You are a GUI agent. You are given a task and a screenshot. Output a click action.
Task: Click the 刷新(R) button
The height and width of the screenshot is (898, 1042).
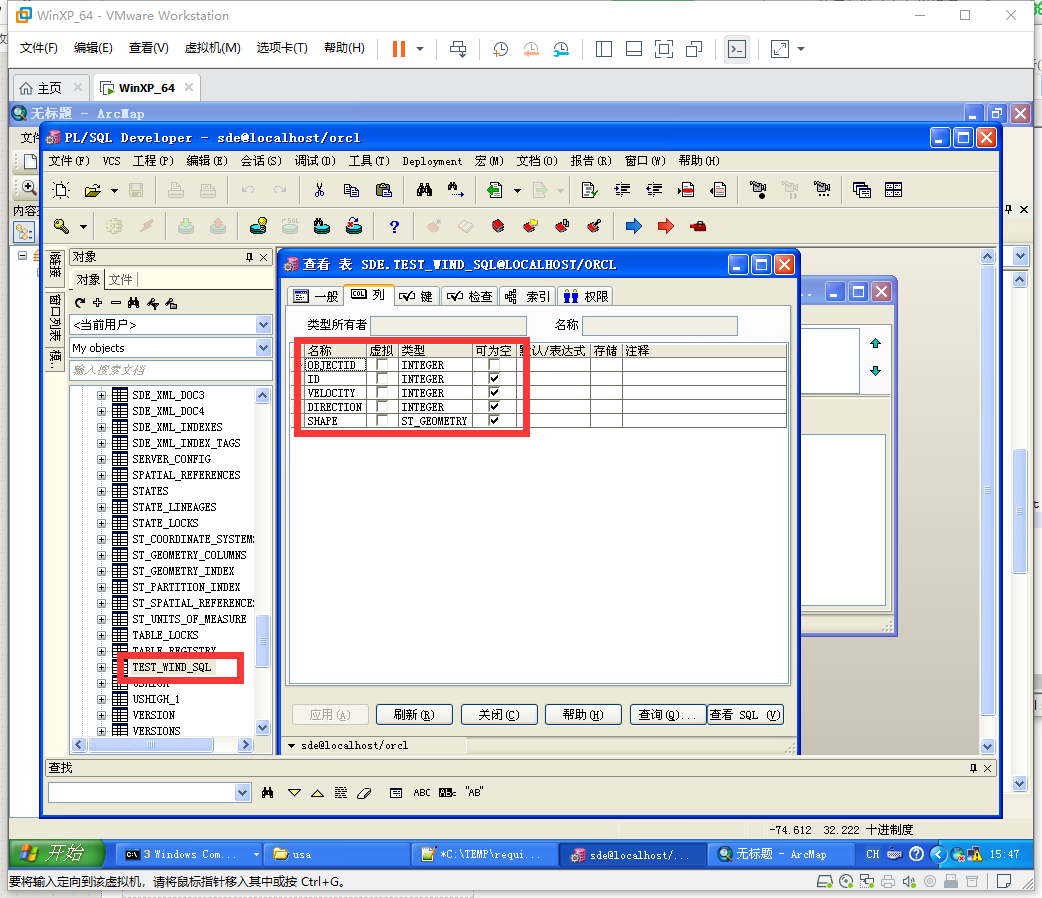(414, 714)
